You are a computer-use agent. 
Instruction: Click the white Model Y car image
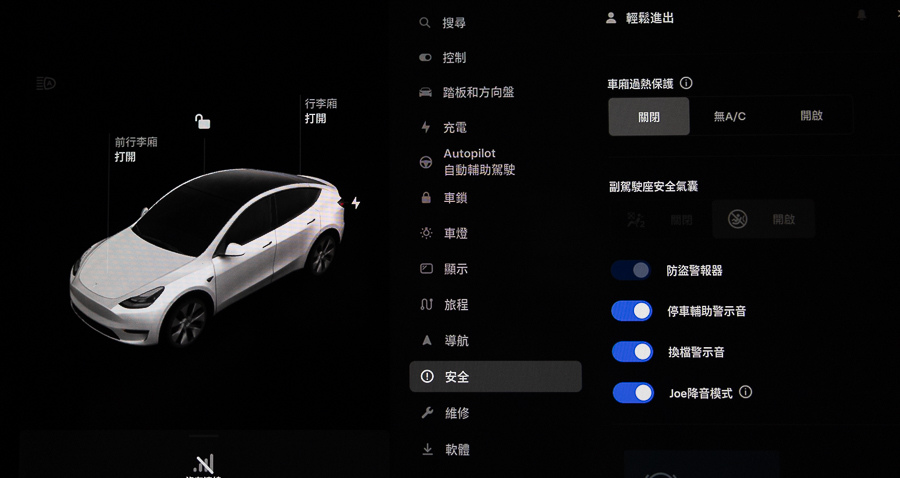coord(208,258)
